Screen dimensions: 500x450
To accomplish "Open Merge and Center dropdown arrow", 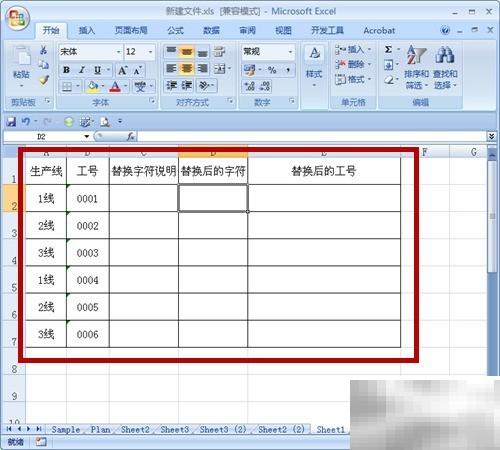I will pyautogui.click(x=229, y=69).
